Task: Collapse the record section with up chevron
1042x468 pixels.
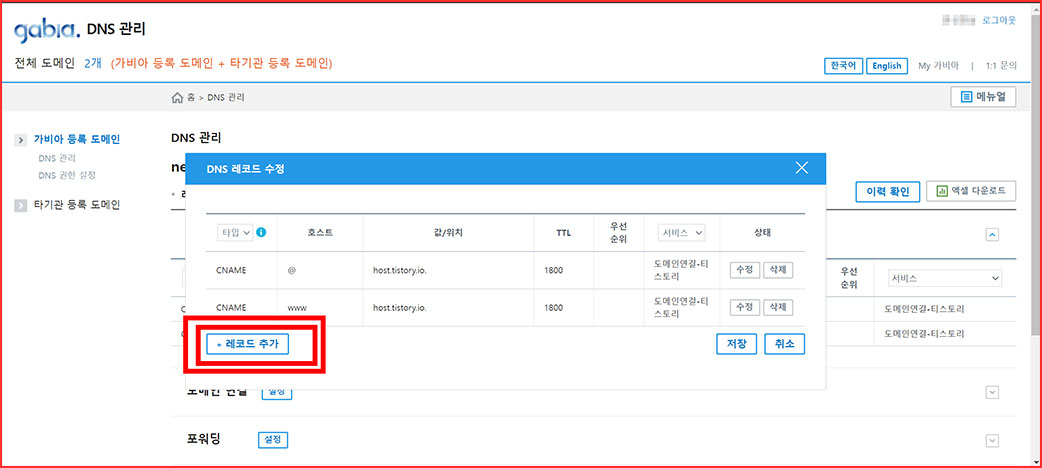Action: (x=992, y=234)
